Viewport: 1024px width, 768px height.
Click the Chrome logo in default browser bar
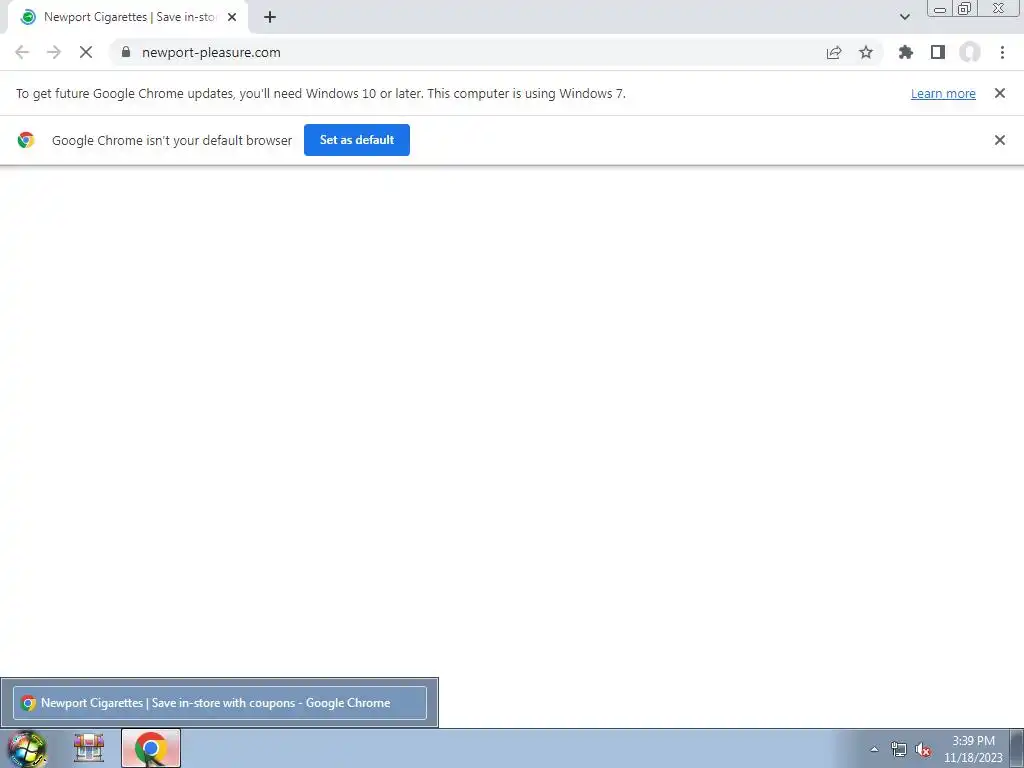click(x=26, y=140)
